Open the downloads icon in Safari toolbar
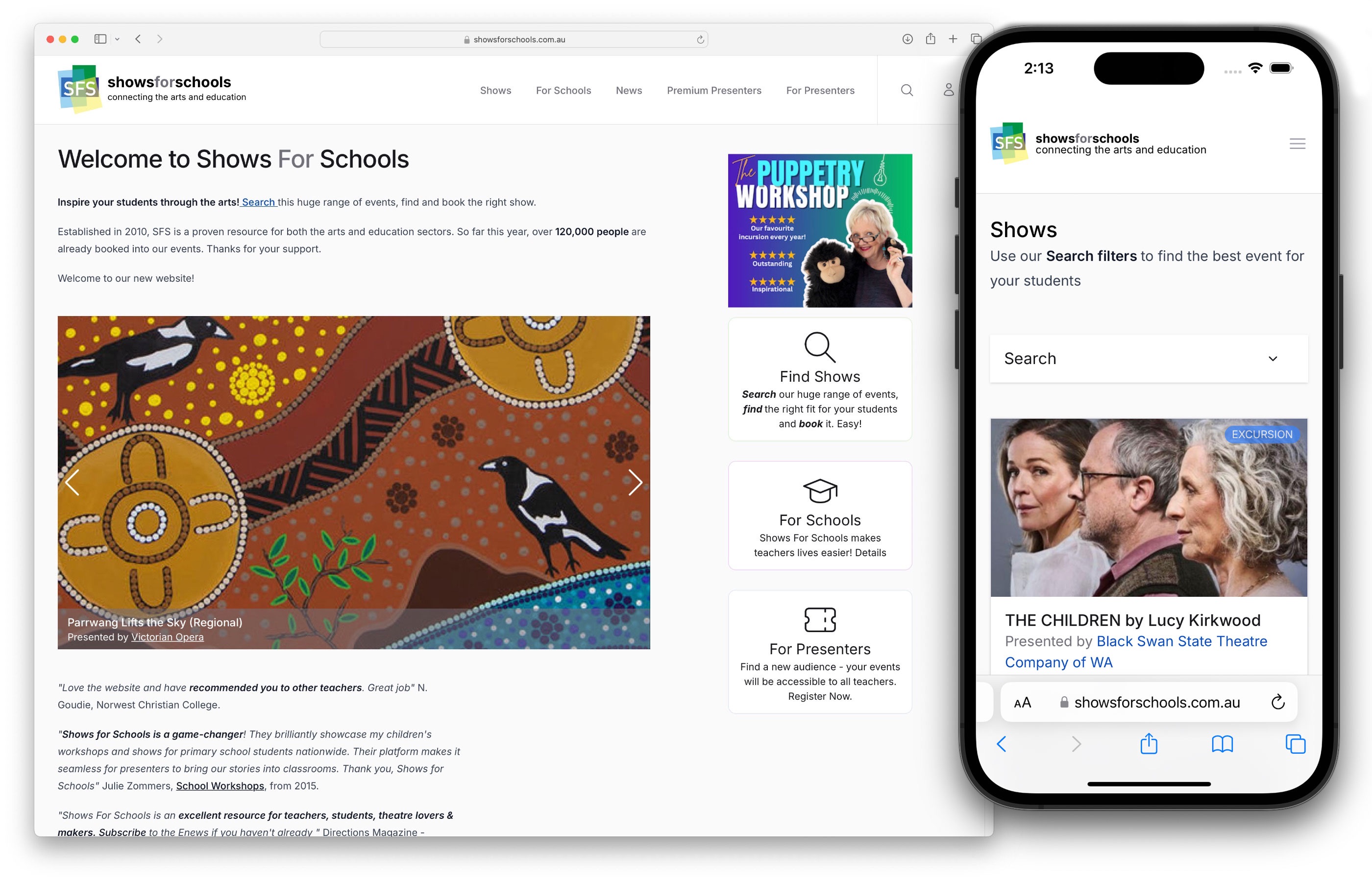Viewport: 1372px width, 882px height. pyautogui.click(x=907, y=39)
